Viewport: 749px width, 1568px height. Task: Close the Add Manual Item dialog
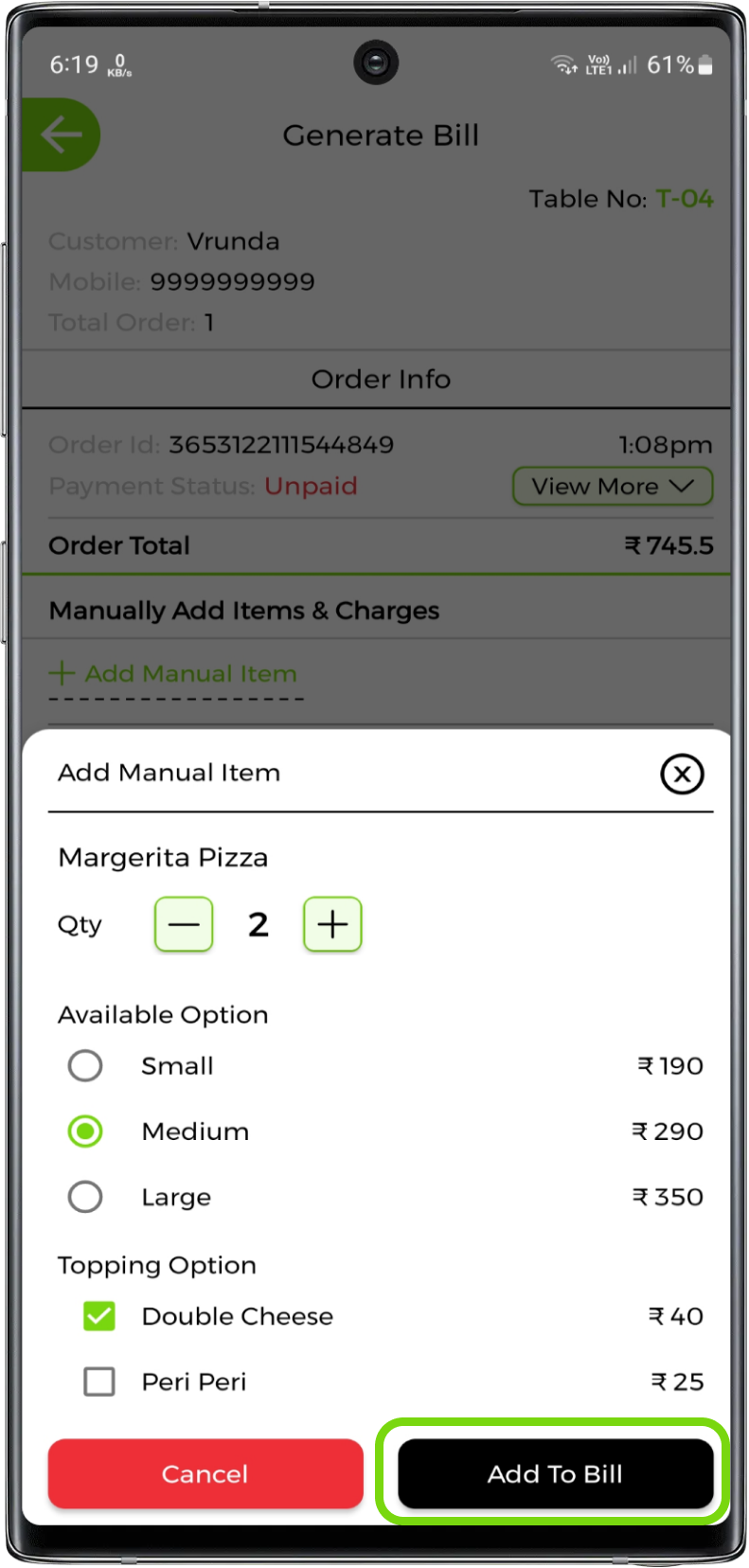click(681, 774)
